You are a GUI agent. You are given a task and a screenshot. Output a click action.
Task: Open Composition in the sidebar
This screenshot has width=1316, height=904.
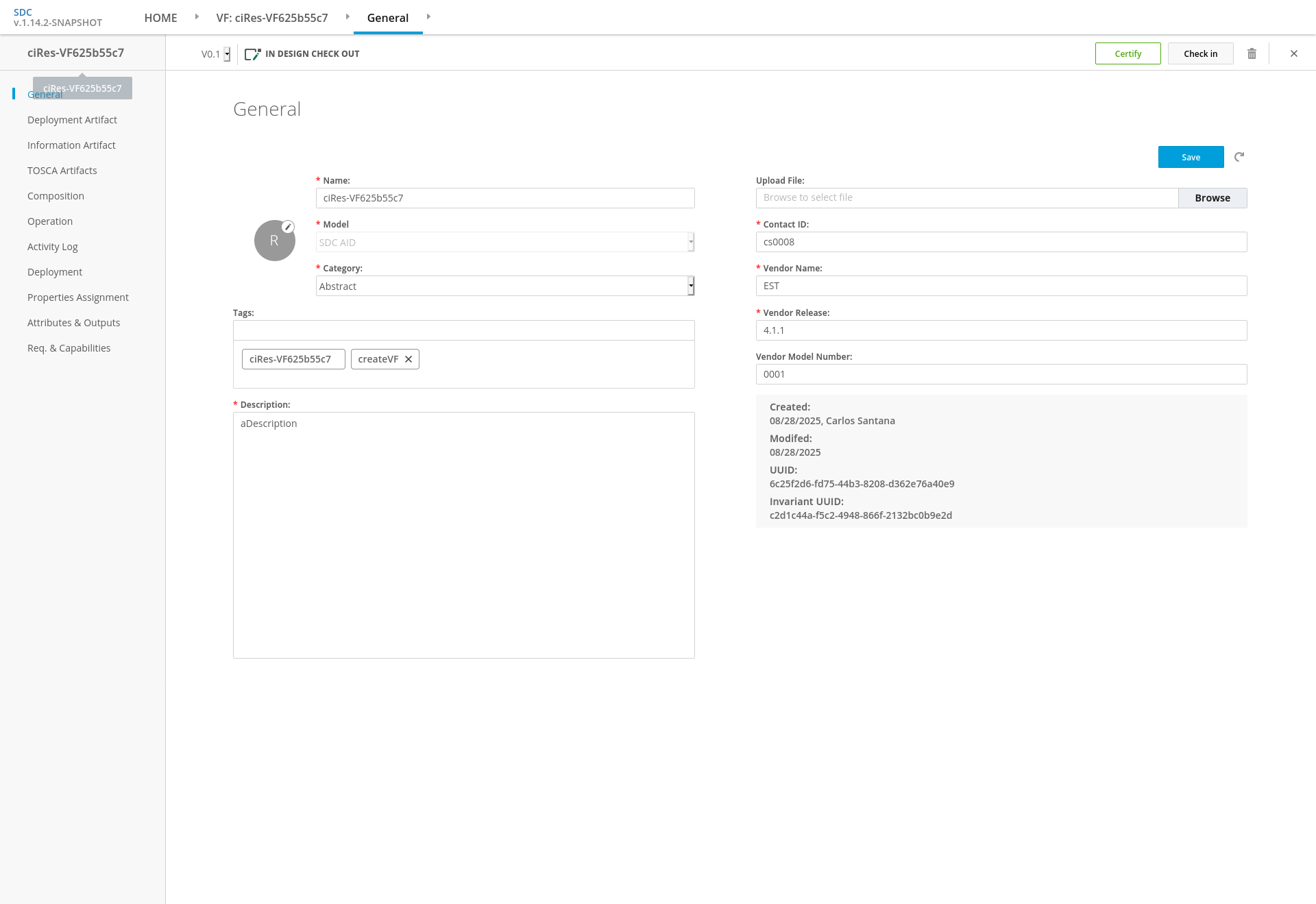56,196
